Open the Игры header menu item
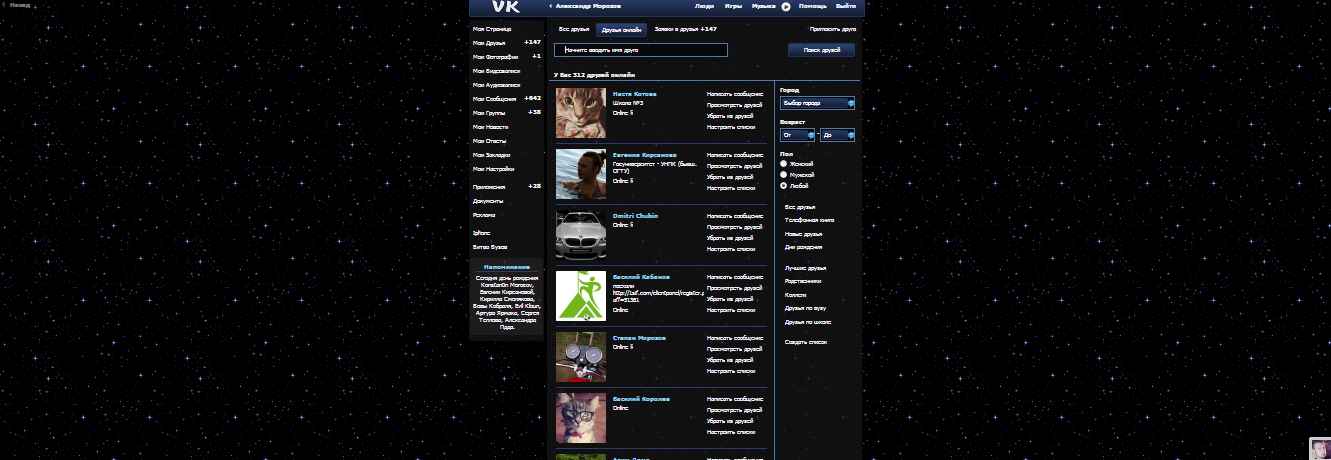This screenshot has height=460, width=1331. coord(733,6)
